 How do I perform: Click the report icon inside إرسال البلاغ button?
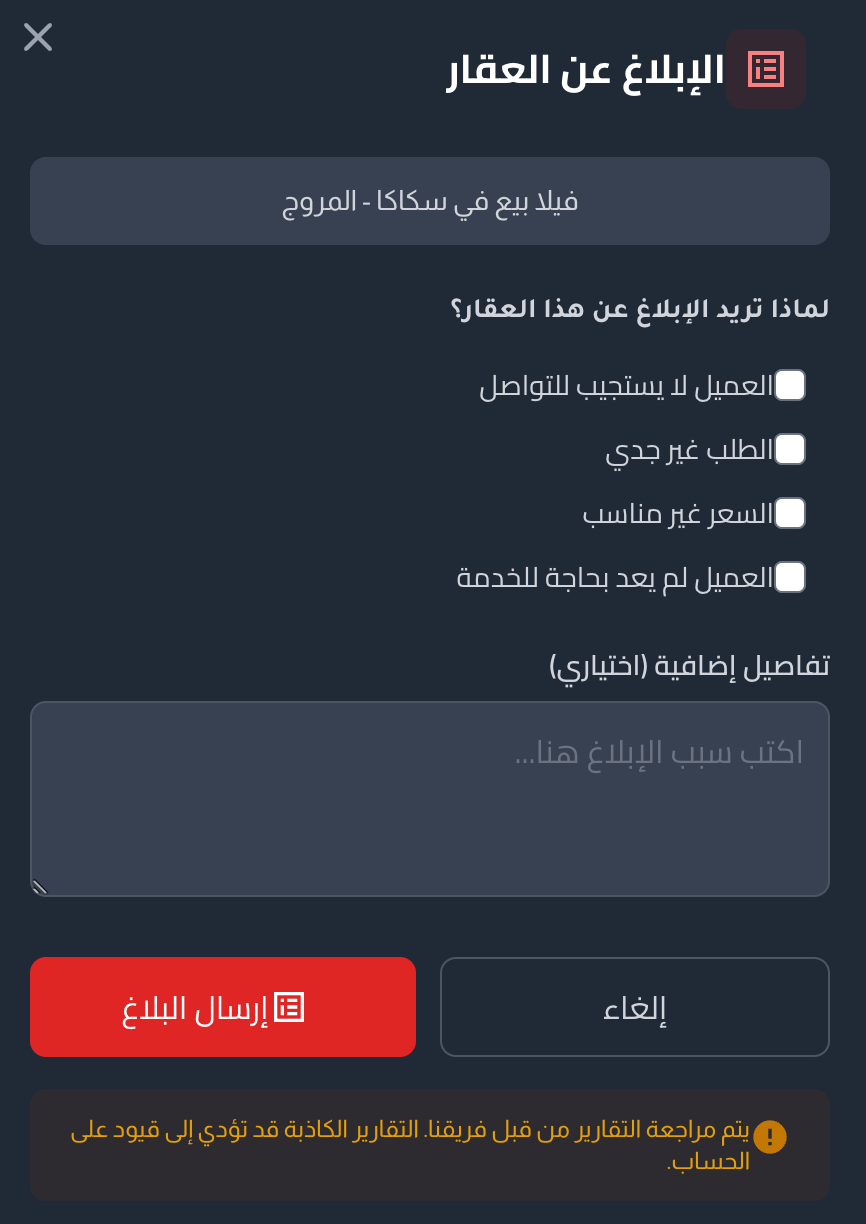coord(290,1007)
